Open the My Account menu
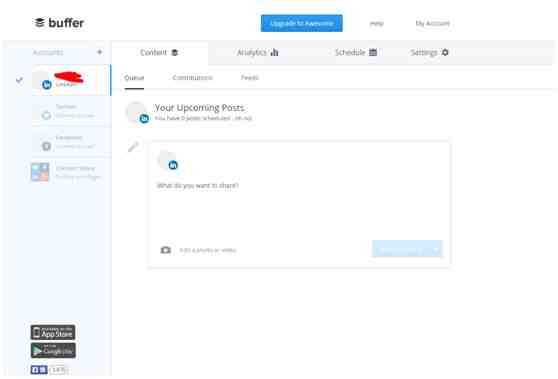Viewport: 558px width, 379px height. 432,23
